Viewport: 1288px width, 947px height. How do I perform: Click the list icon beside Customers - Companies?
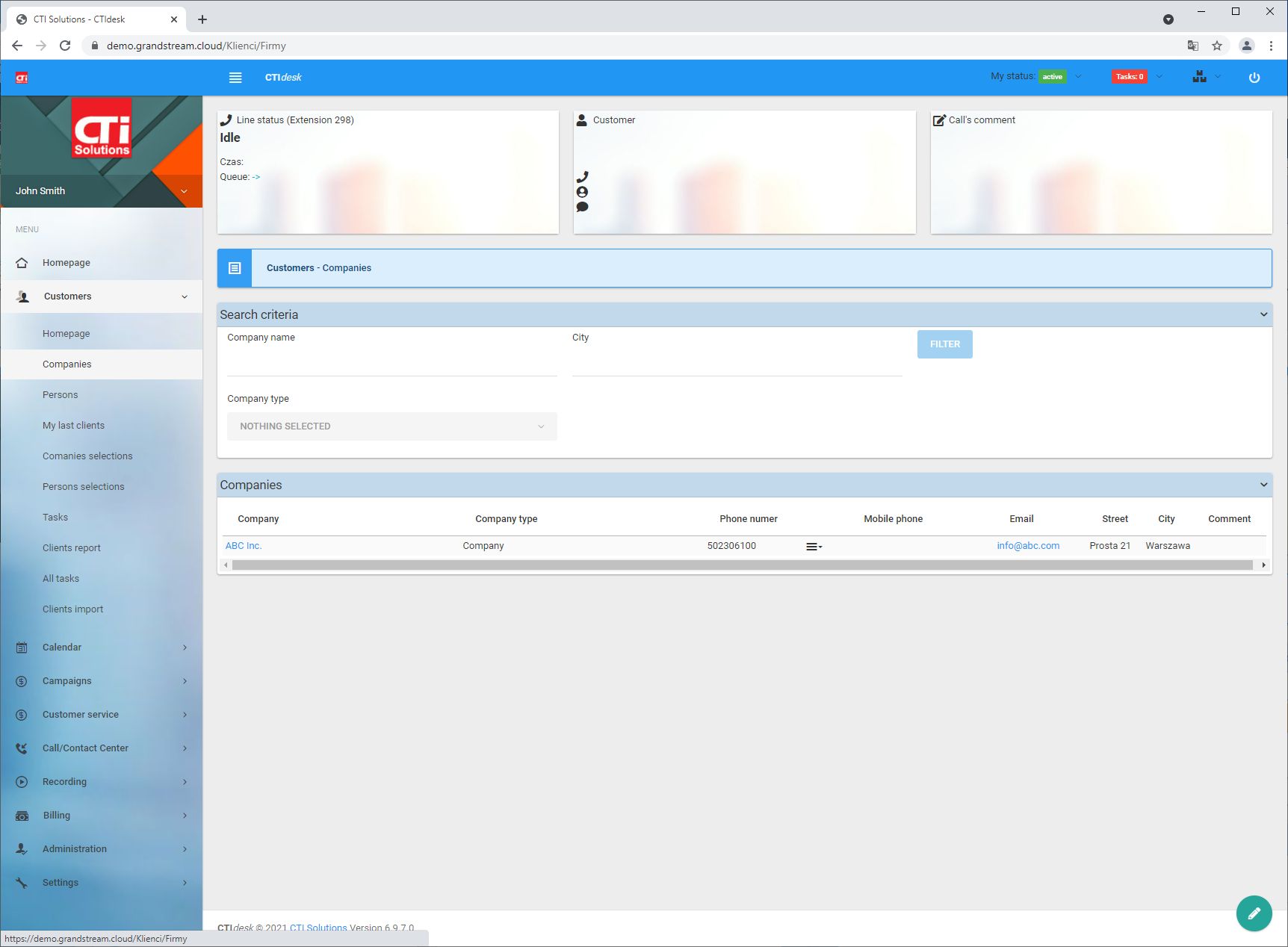coord(235,268)
